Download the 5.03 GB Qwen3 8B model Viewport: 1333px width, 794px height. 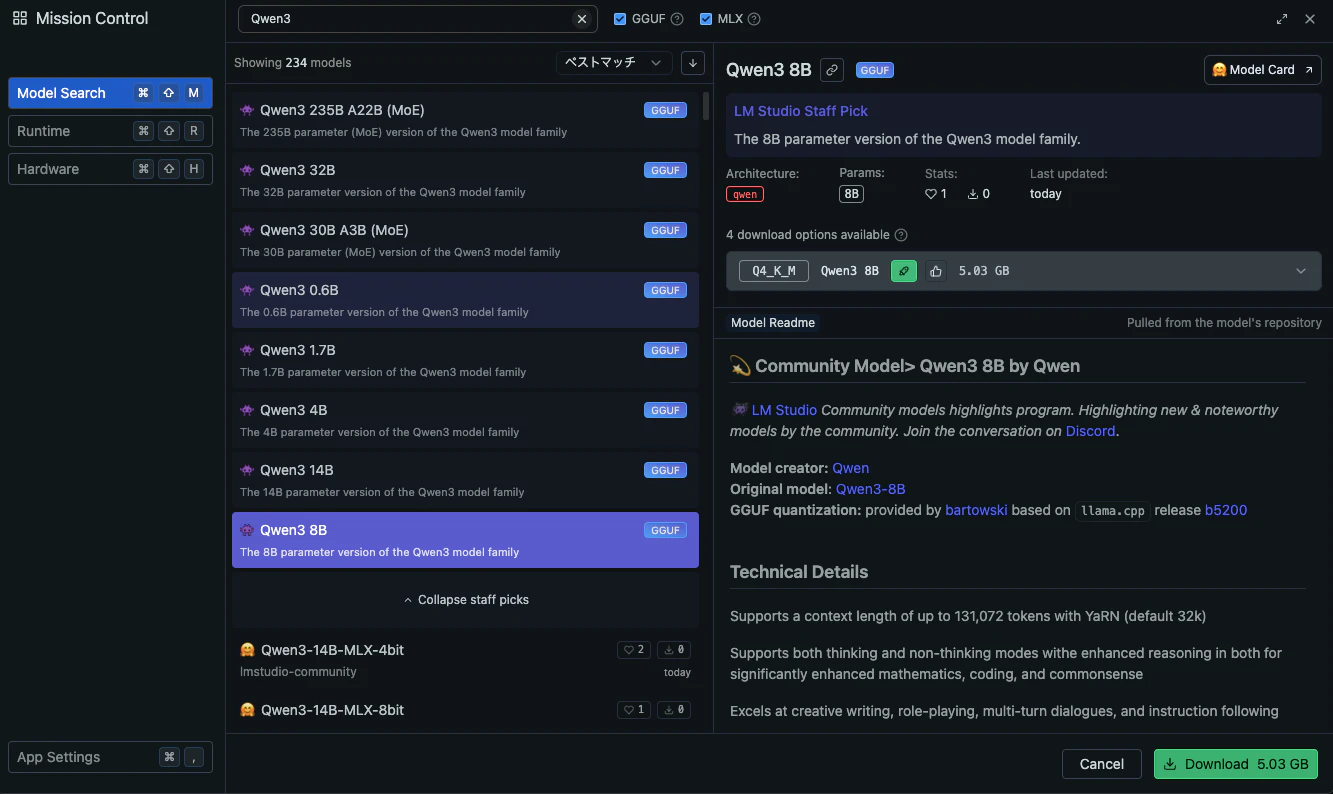pyautogui.click(x=1236, y=764)
